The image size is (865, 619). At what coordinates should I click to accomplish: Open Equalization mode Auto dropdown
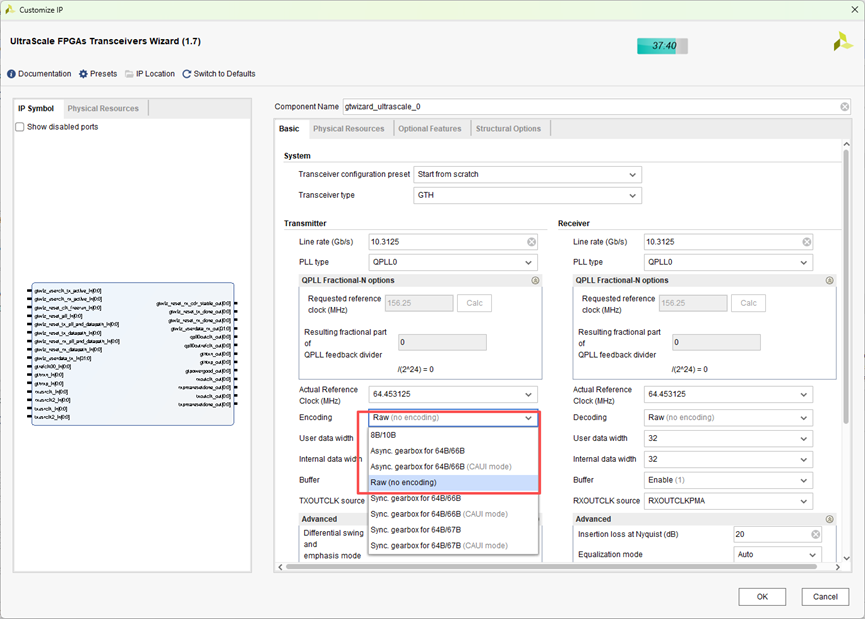click(777, 554)
